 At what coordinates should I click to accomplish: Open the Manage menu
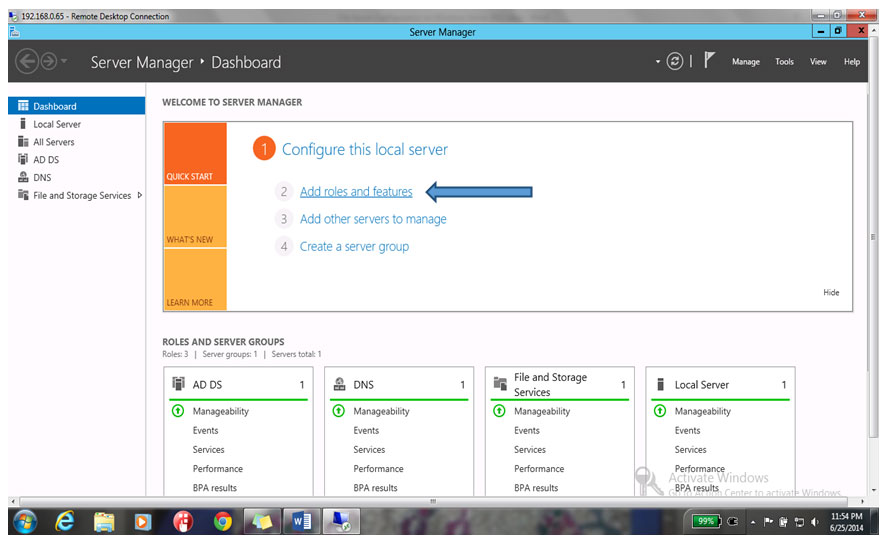coord(746,61)
